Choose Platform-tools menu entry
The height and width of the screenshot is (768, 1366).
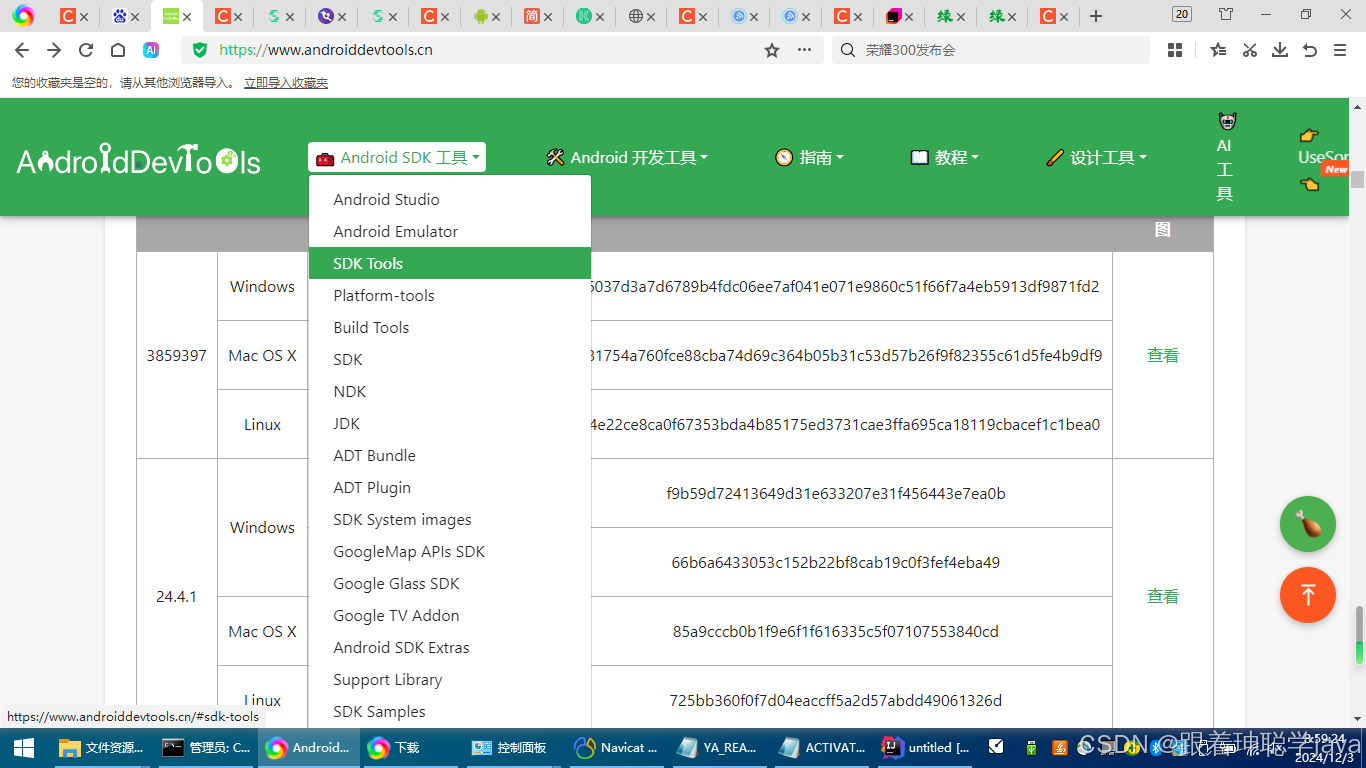click(450, 295)
